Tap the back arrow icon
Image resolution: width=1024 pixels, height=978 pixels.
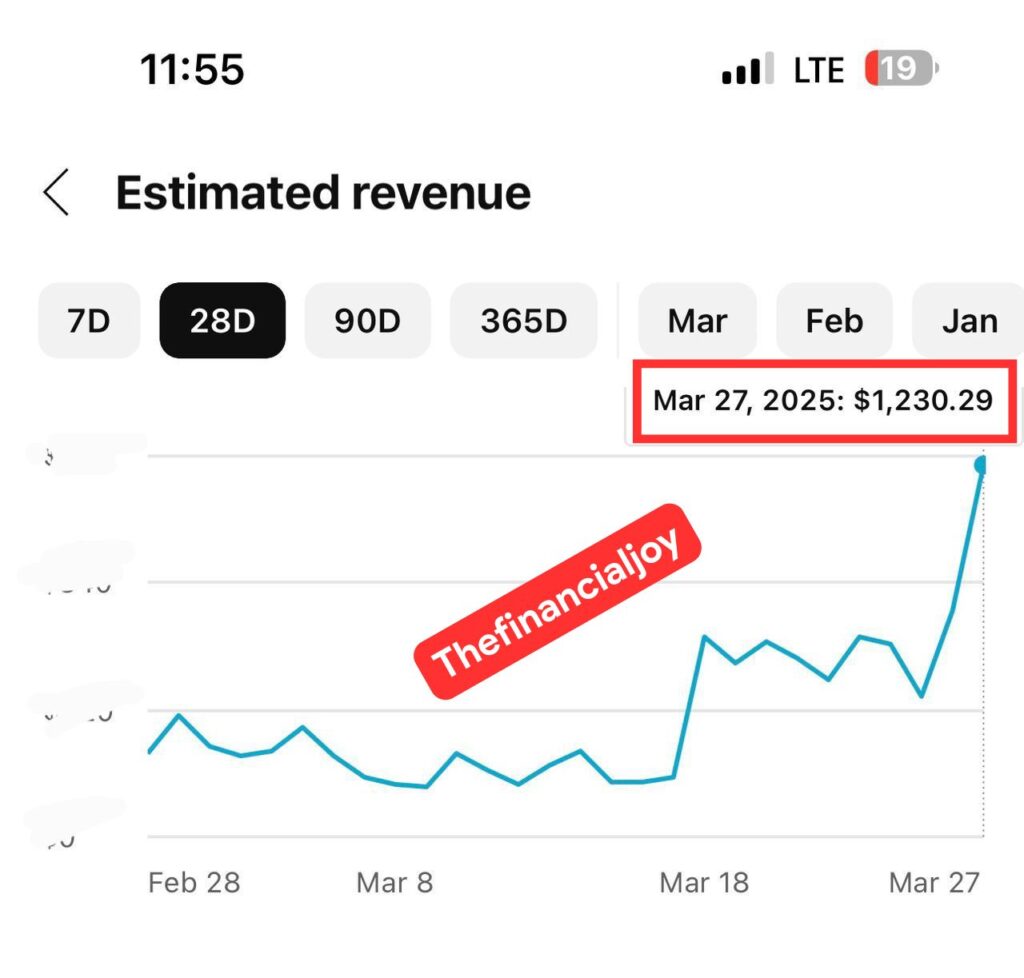point(56,192)
